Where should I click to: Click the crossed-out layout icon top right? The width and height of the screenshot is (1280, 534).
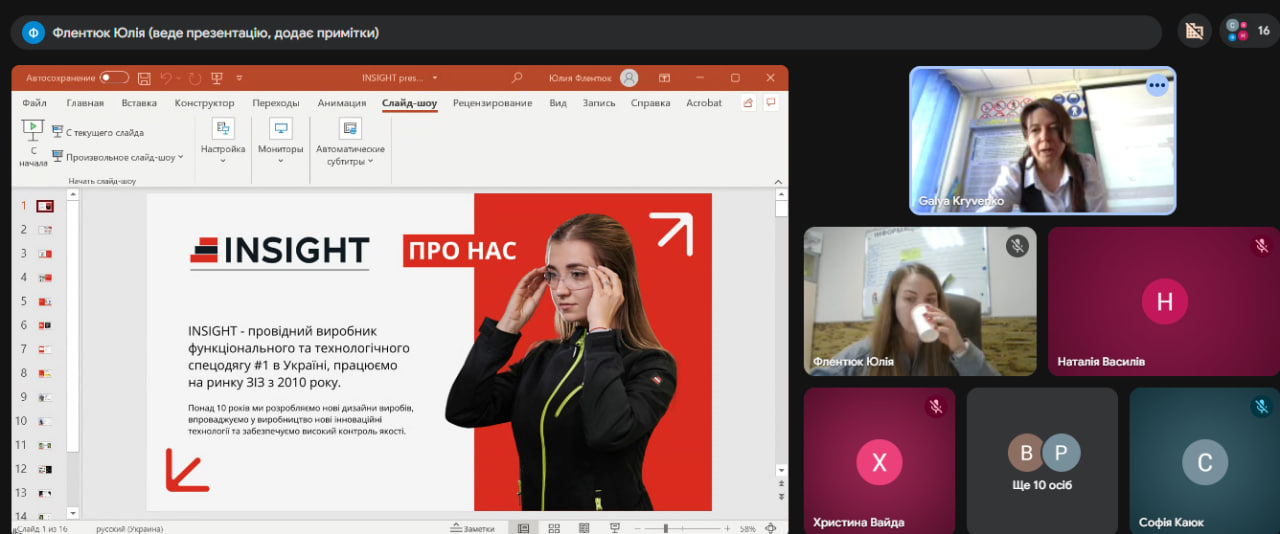(x=1194, y=31)
